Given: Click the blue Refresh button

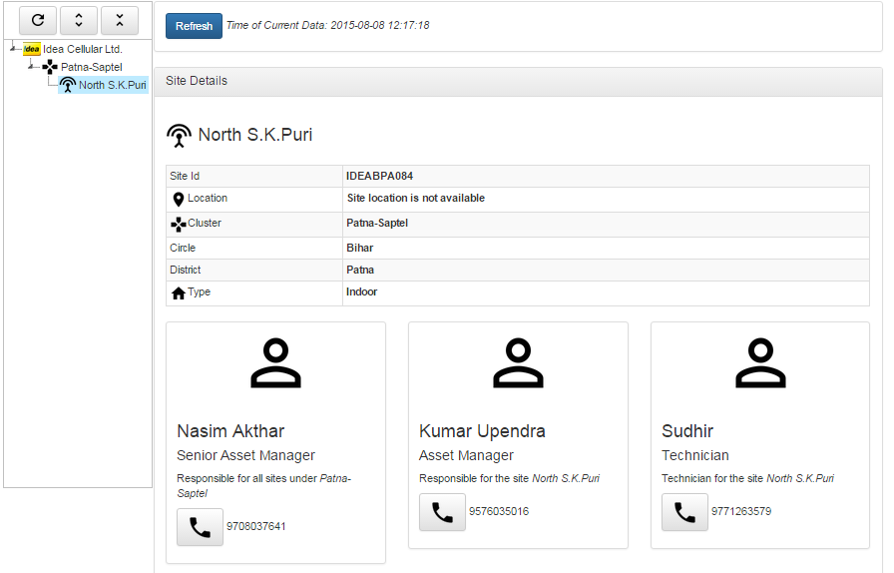Looking at the screenshot, I should click(194, 26).
